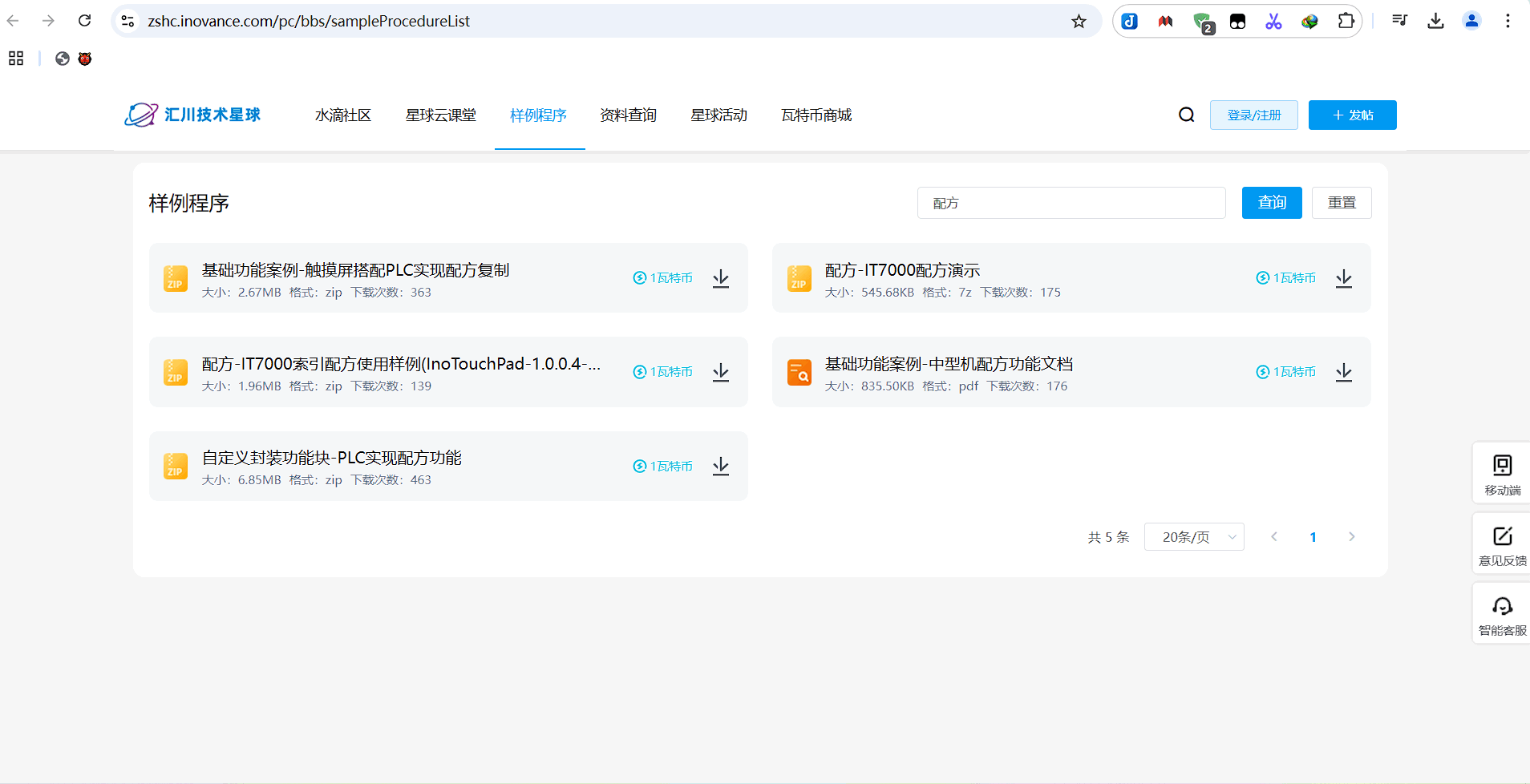The width and height of the screenshot is (1530, 784).
Task: Click the 汇川技术星球 logo
Action: click(x=193, y=115)
